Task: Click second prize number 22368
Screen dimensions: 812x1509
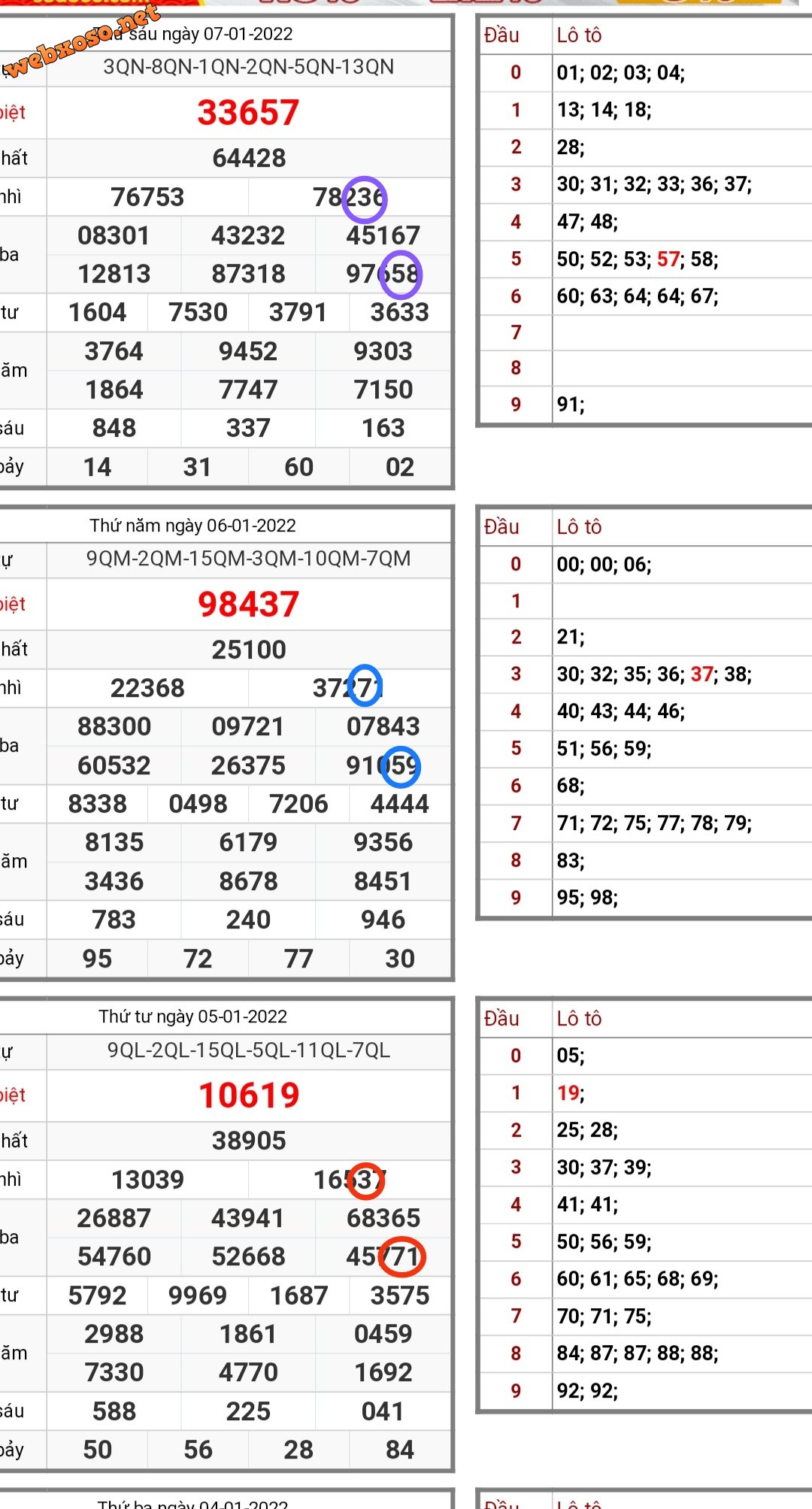Action: [147, 688]
